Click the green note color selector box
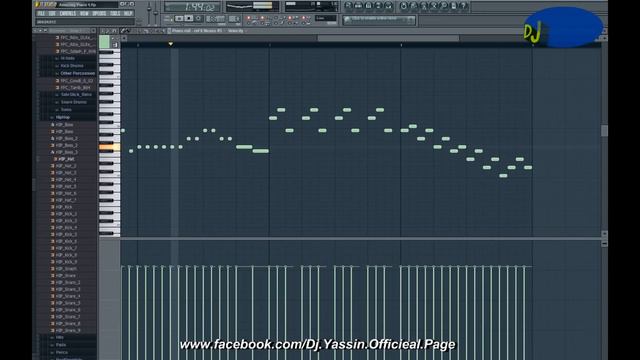 tap(104, 42)
